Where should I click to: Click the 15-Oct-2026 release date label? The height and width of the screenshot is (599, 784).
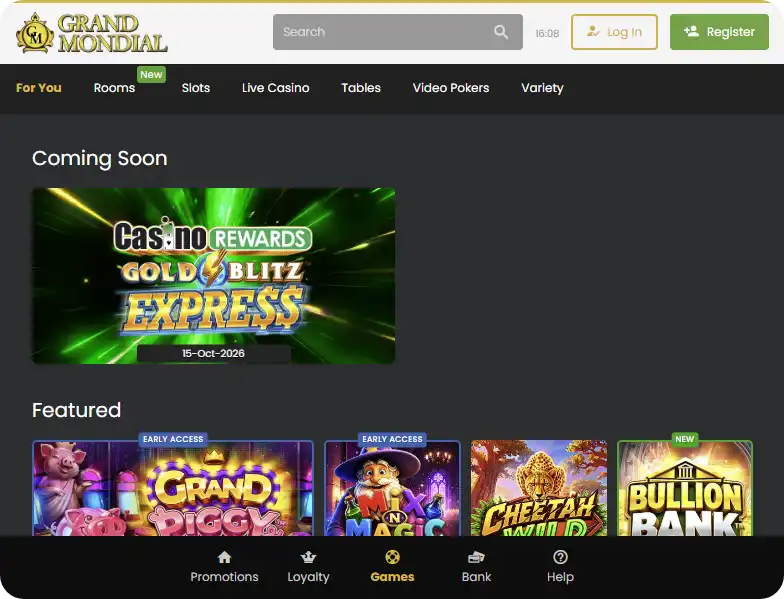214,354
